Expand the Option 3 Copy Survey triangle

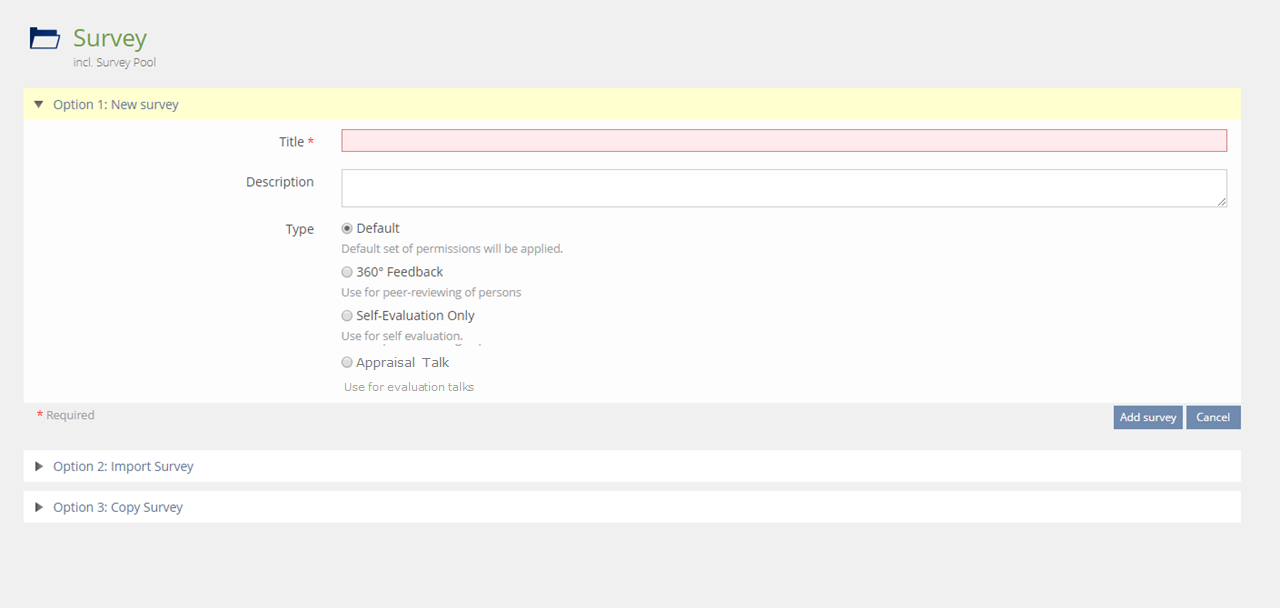pyautogui.click(x=39, y=507)
